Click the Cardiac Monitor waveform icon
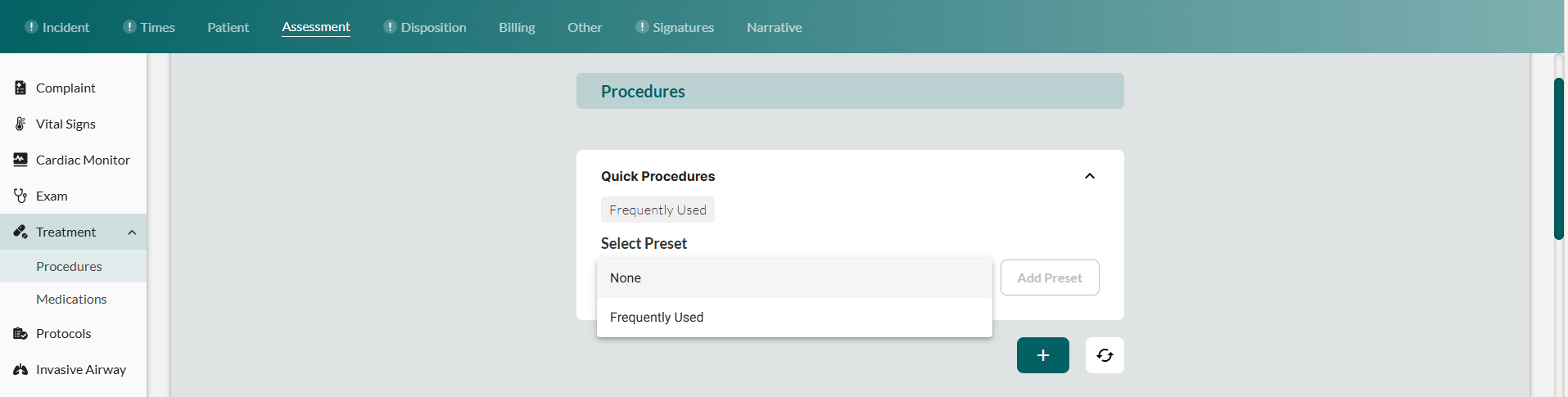 [x=20, y=160]
